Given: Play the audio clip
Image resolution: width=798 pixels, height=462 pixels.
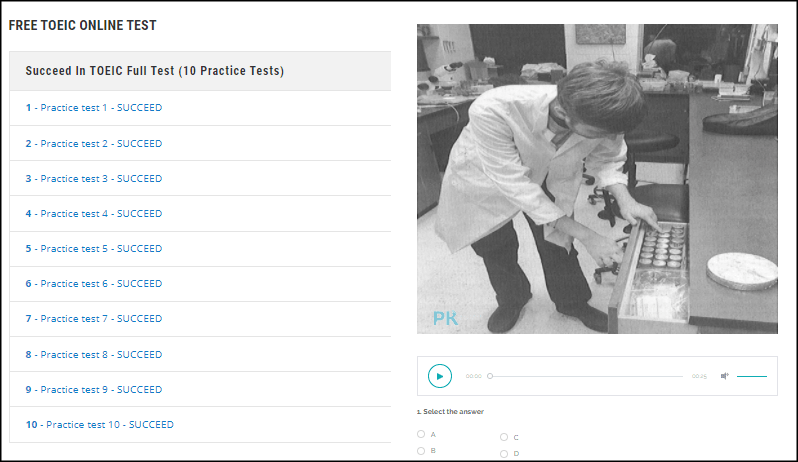Looking at the screenshot, I should point(440,376).
